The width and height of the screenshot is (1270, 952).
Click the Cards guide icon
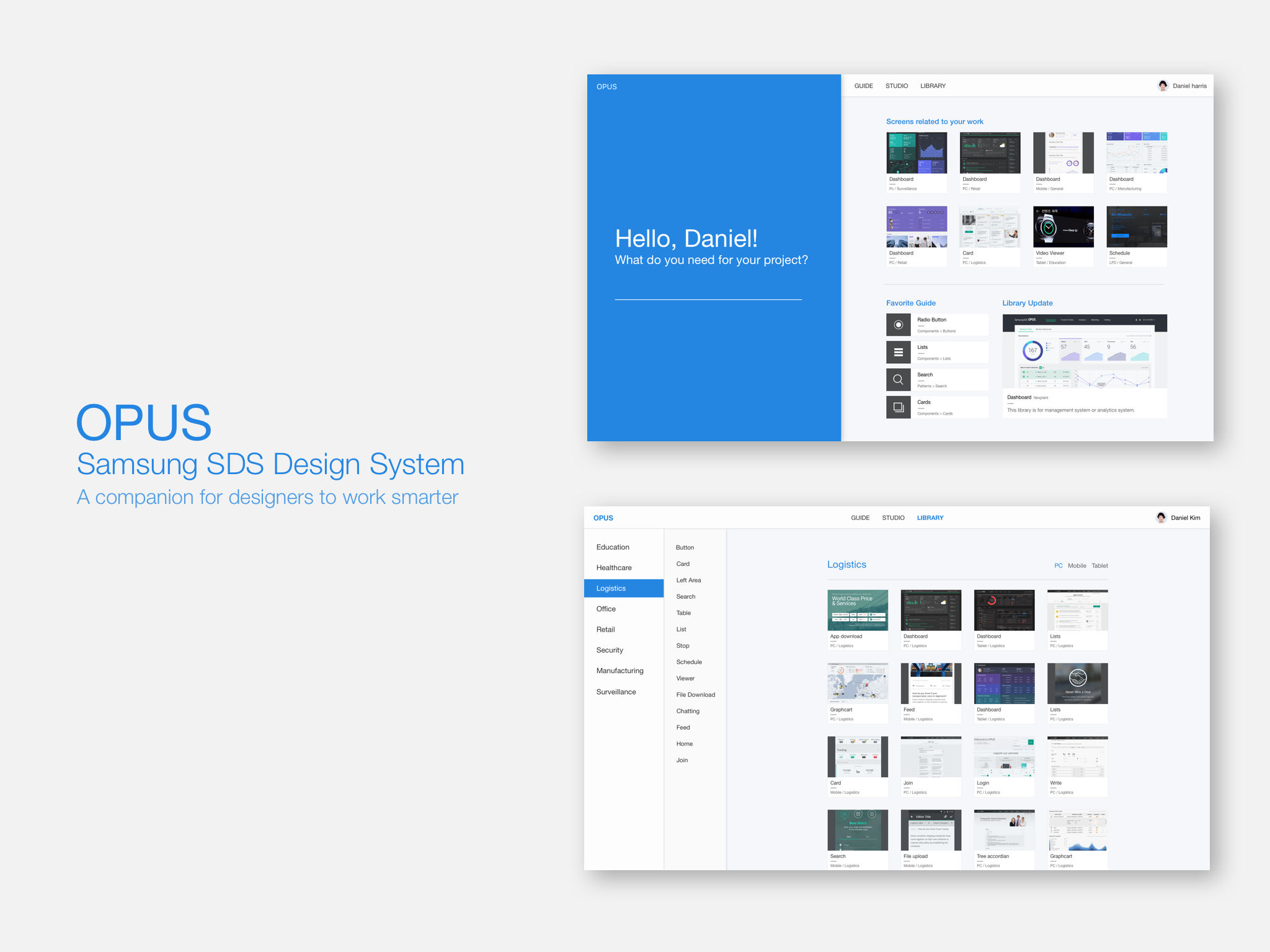point(898,407)
